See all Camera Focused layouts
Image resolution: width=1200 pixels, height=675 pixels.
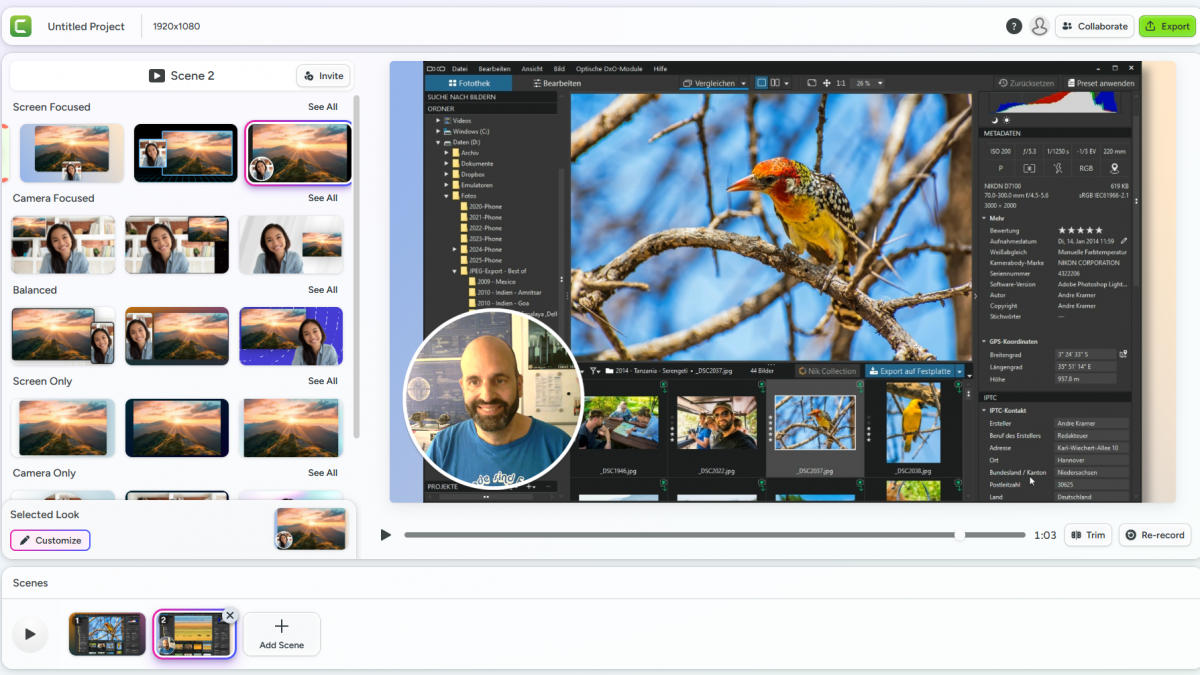(322, 198)
